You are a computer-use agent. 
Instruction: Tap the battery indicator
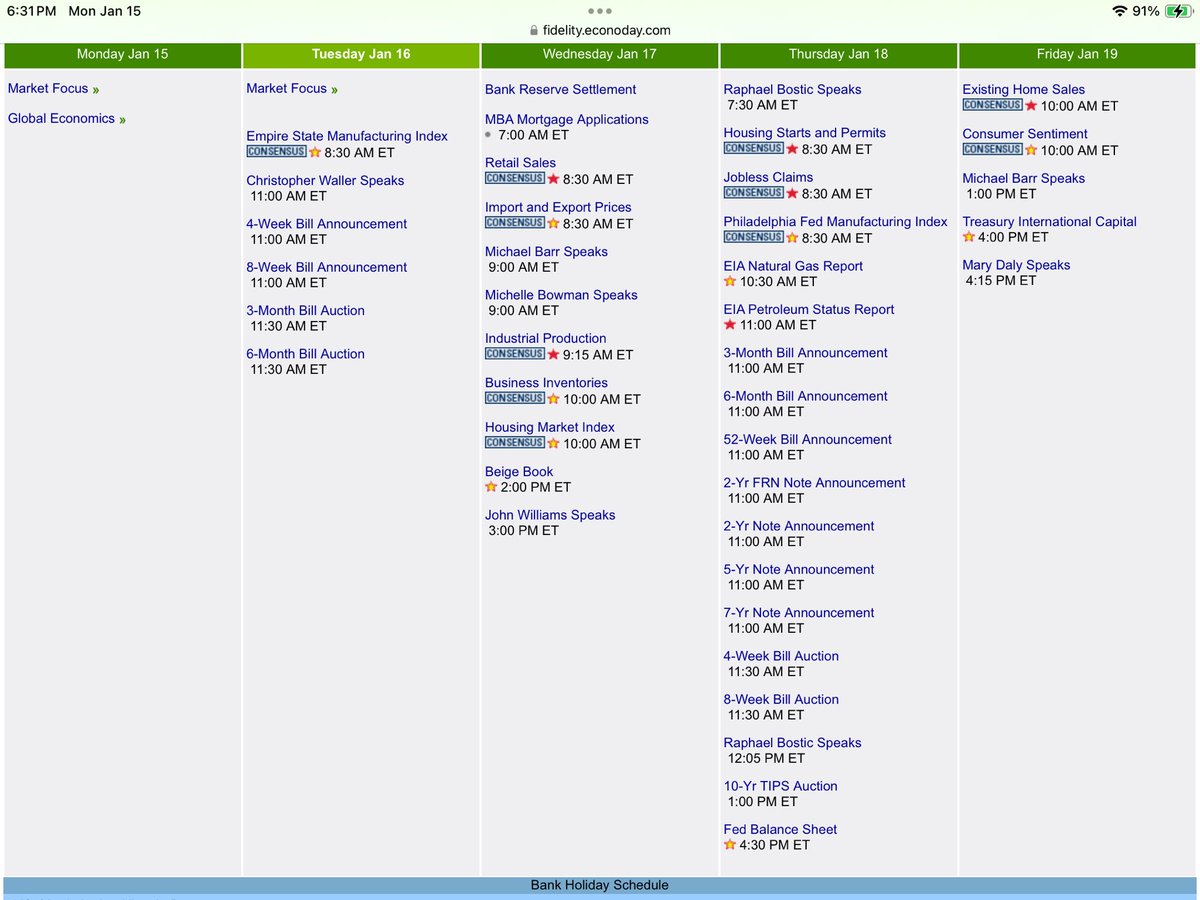click(x=1179, y=11)
